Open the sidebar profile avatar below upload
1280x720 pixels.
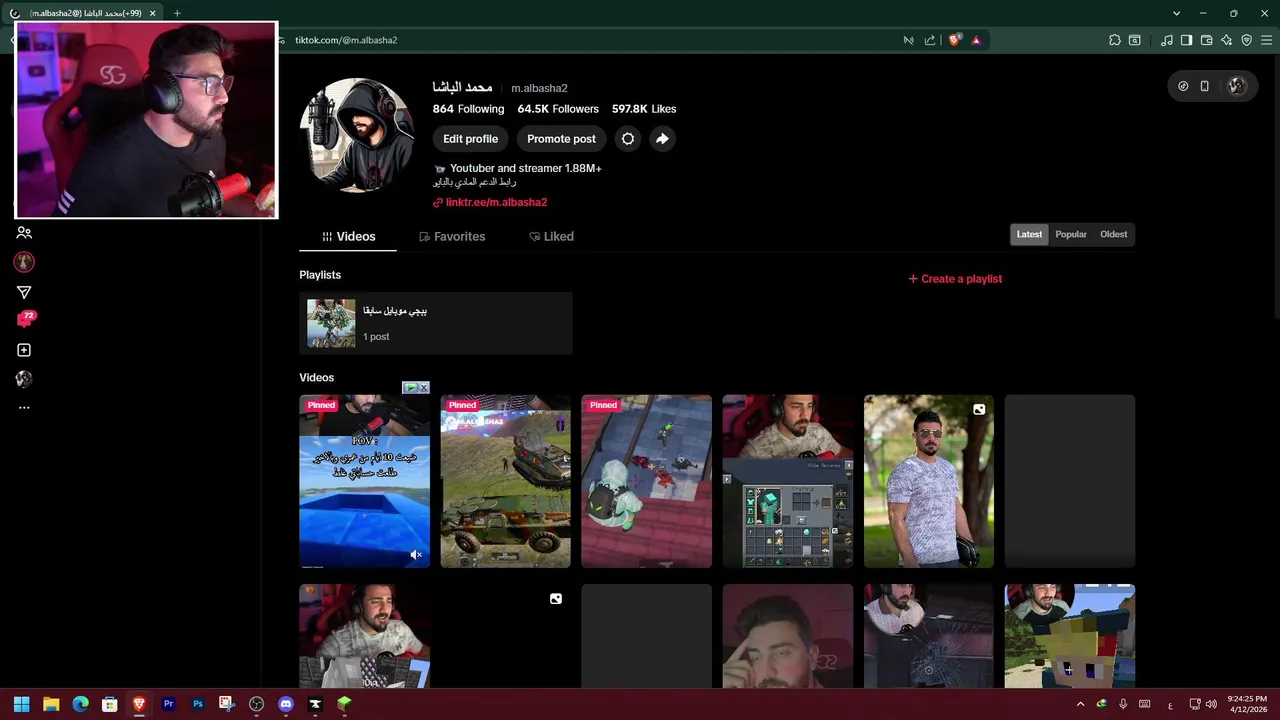point(24,379)
